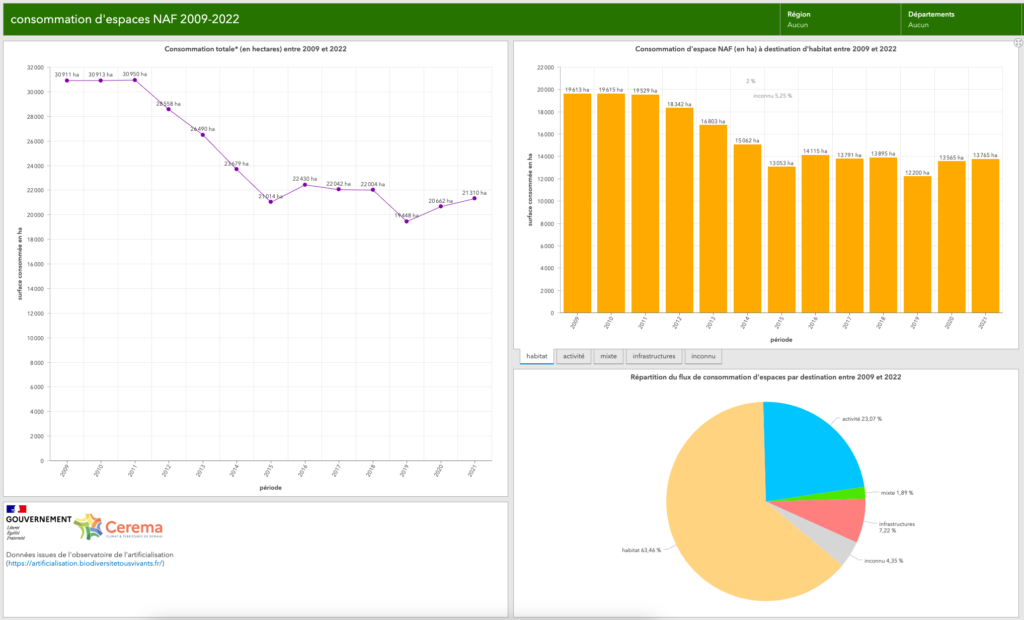Click the Cerema logo
The height and width of the screenshot is (620, 1024).
pyautogui.click(x=119, y=526)
